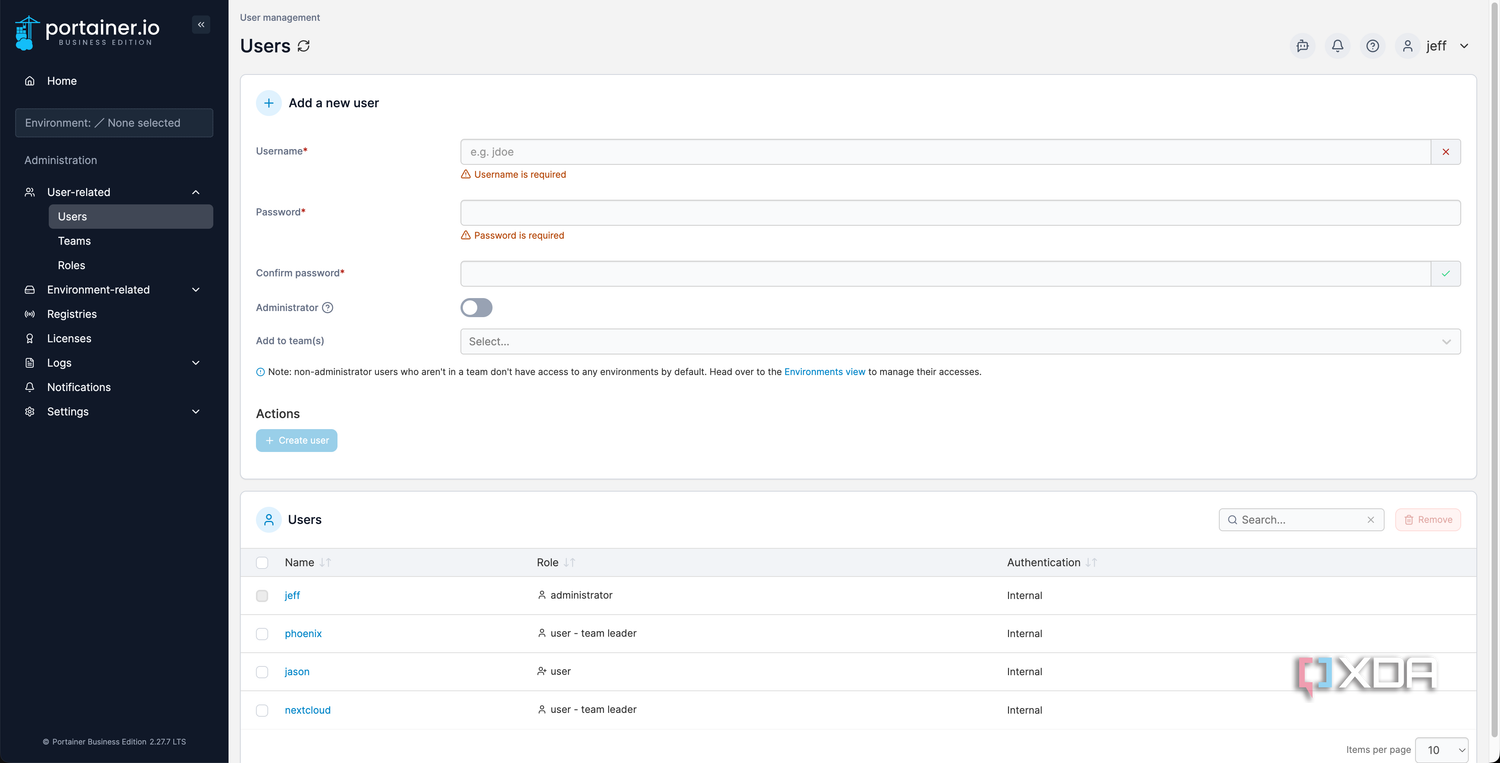Screen dimensions: 1500x763
Task: Open the jeff user account menu
Action: click(x=1435, y=46)
